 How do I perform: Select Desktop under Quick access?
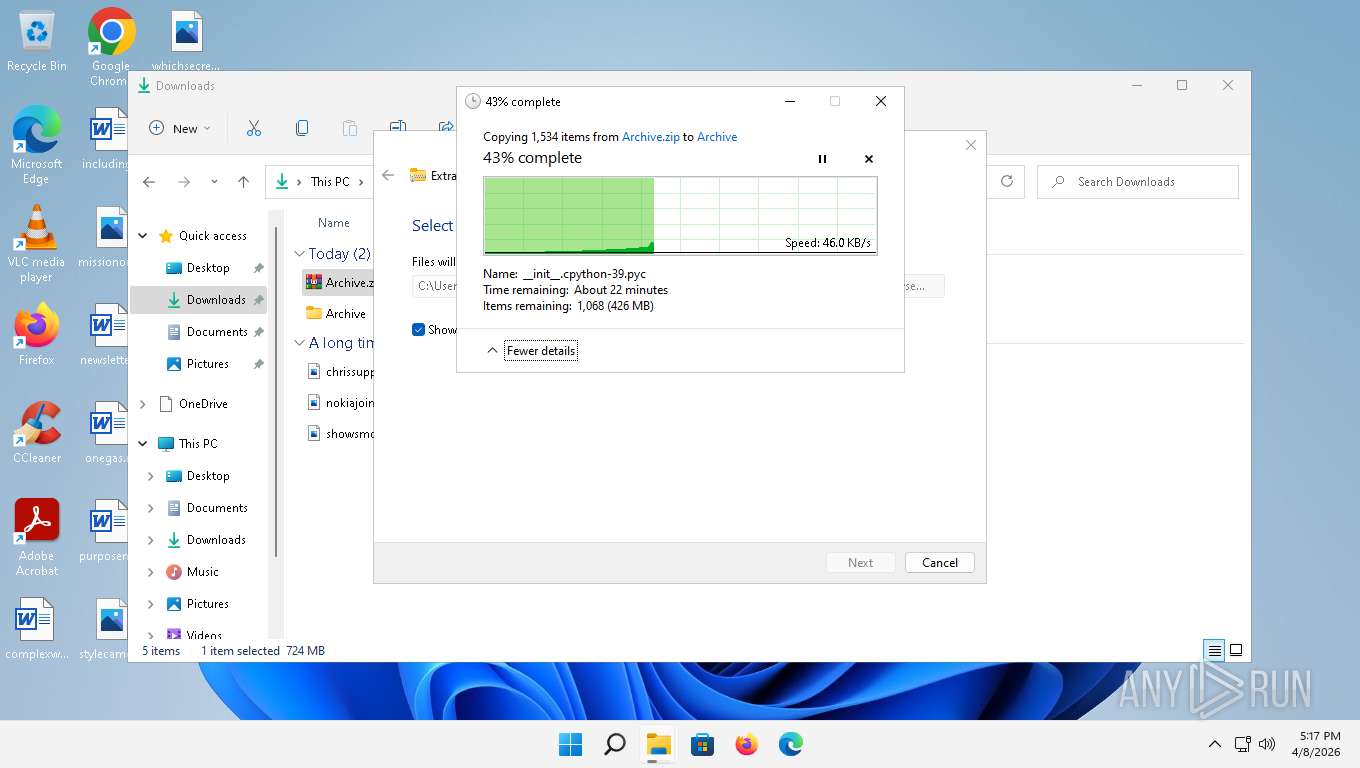click(208, 268)
